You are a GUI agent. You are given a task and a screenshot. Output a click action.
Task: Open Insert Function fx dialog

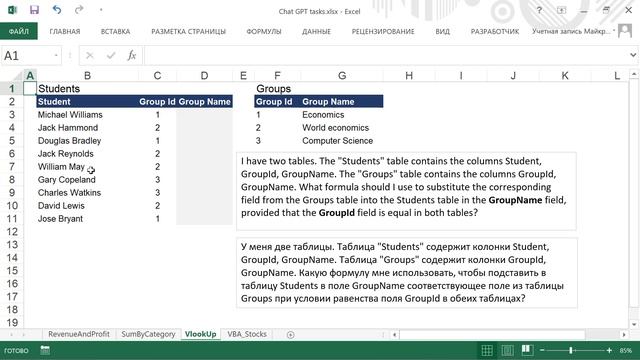pos(131,56)
